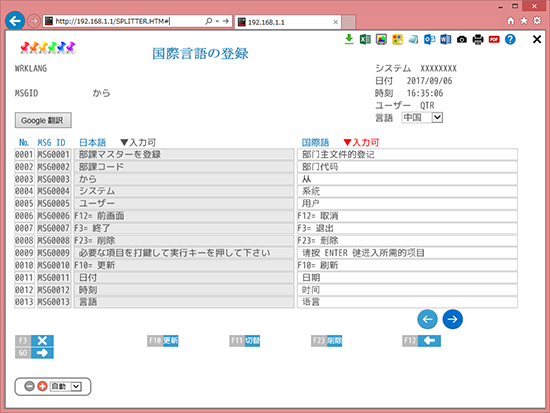Click the address bar go arrow
Image resolution: width=550 pixels, height=413 pixels.
point(226,21)
